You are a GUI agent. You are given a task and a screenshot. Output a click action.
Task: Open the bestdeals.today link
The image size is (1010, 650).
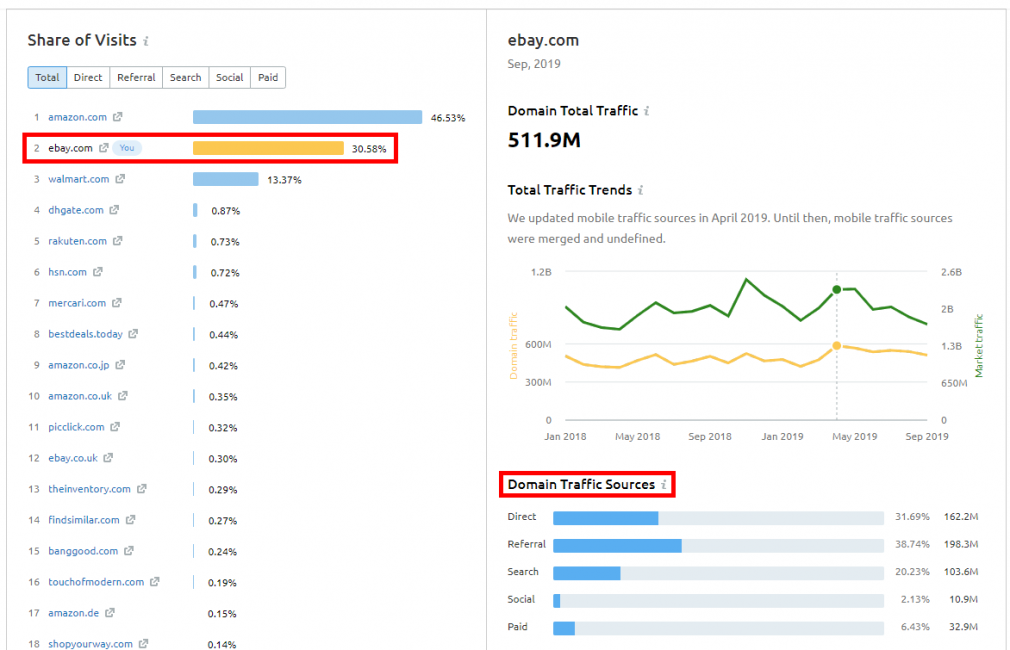(x=85, y=334)
